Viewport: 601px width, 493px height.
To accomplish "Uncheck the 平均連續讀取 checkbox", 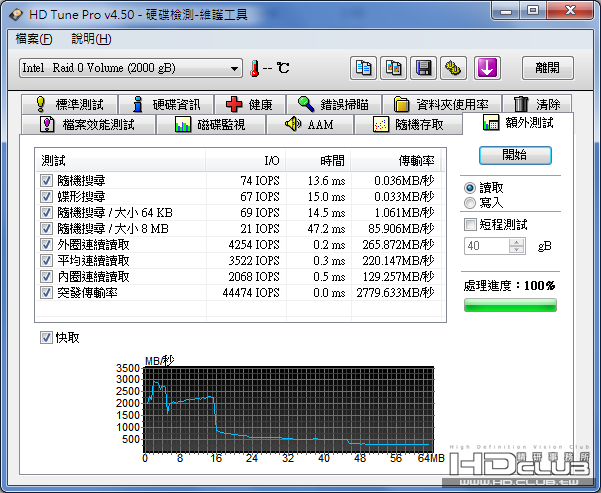I will pos(46,261).
